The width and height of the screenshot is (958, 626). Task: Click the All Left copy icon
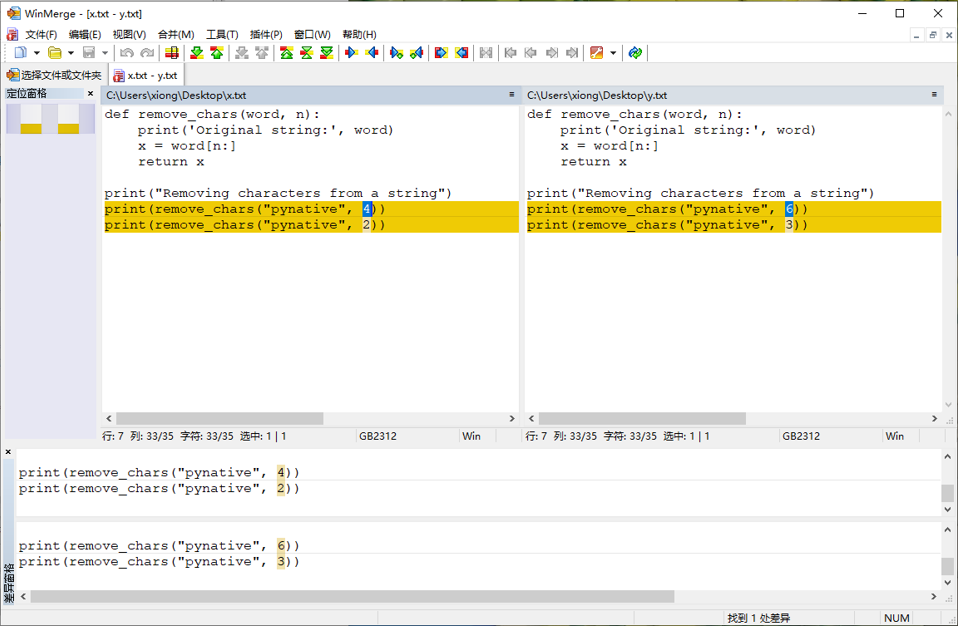point(462,53)
